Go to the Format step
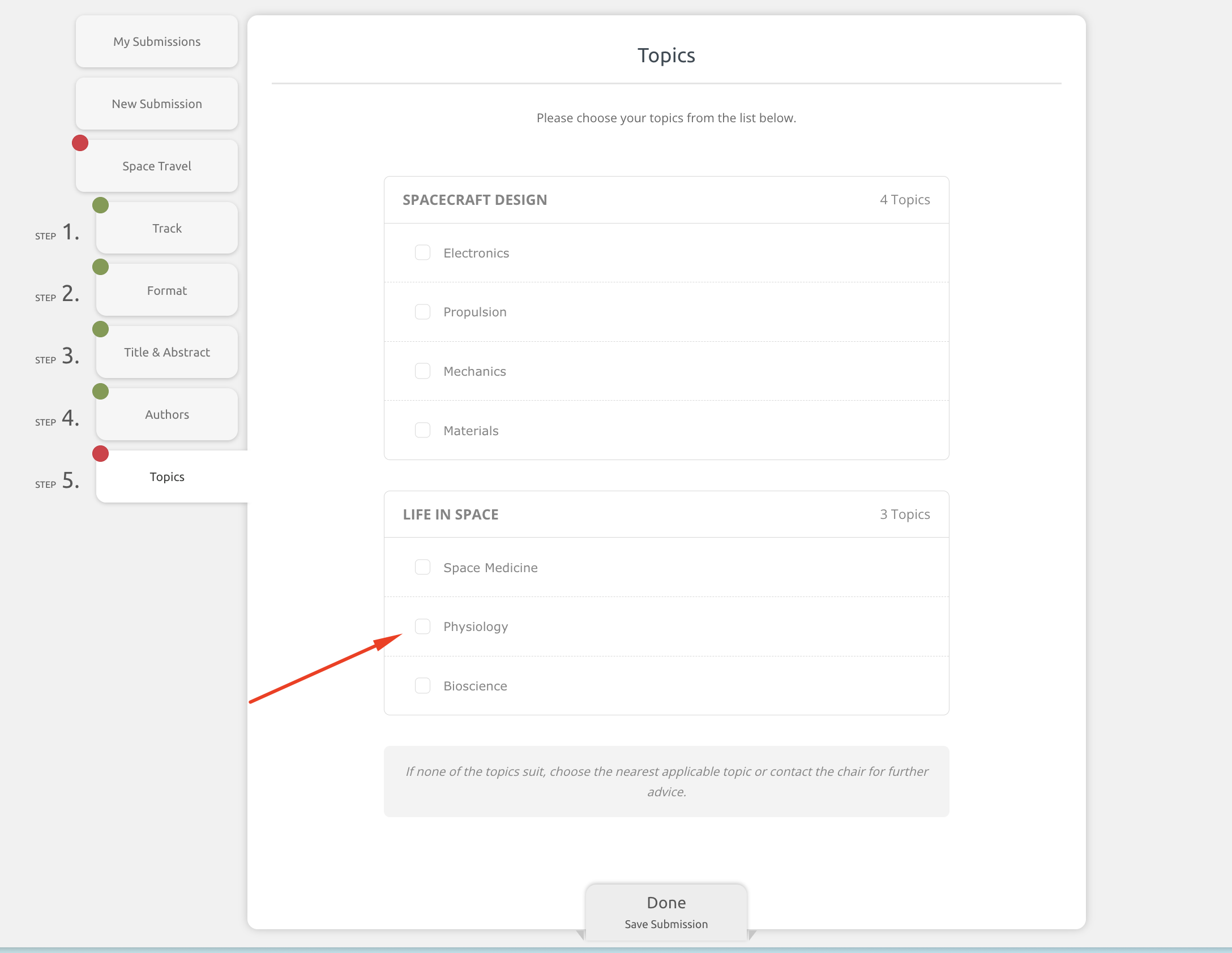The height and width of the screenshot is (953, 1232). coord(167,290)
